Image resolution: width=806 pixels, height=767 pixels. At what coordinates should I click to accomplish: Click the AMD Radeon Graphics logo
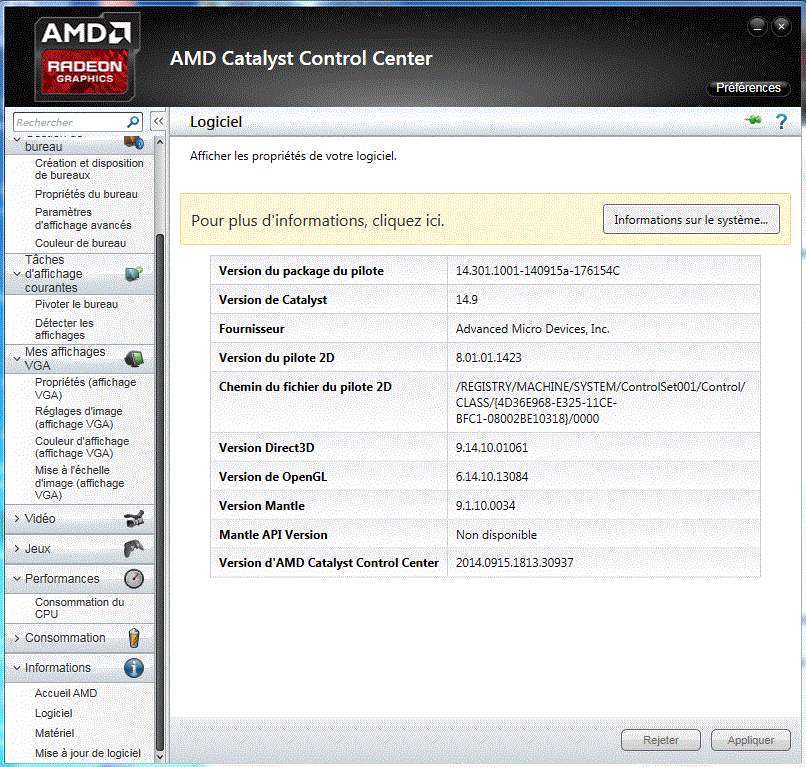tap(85, 55)
